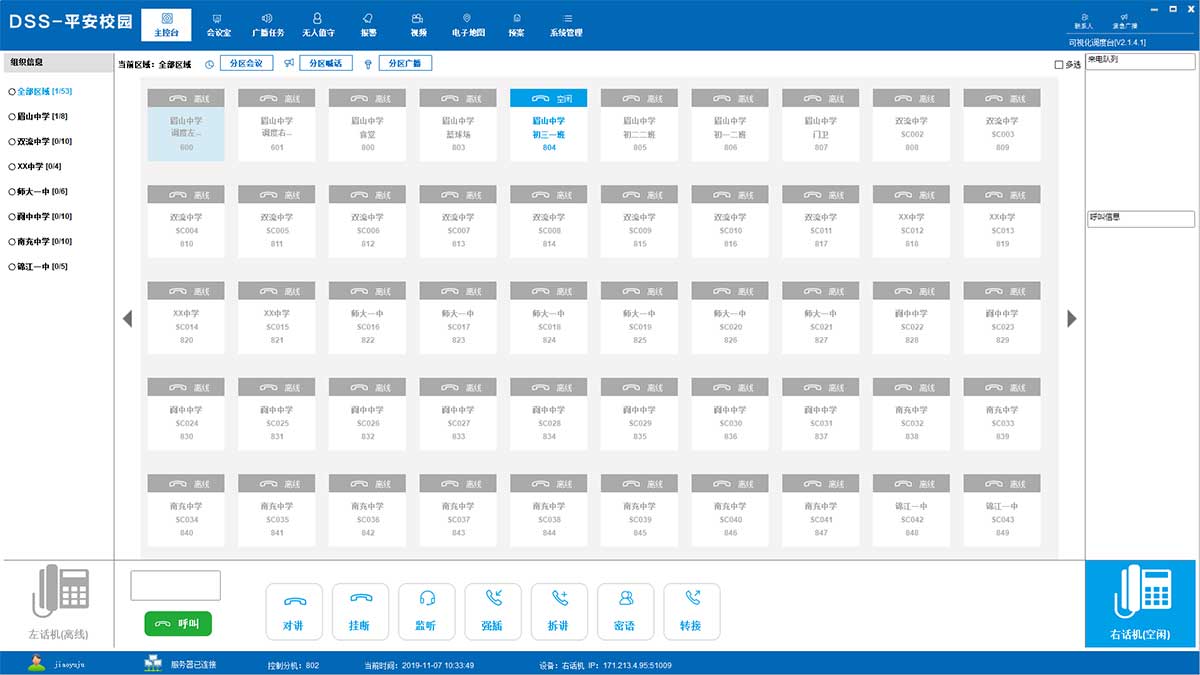Select the 锦江一中 [0/5] group
This screenshot has height=675, width=1200.
click(12, 267)
